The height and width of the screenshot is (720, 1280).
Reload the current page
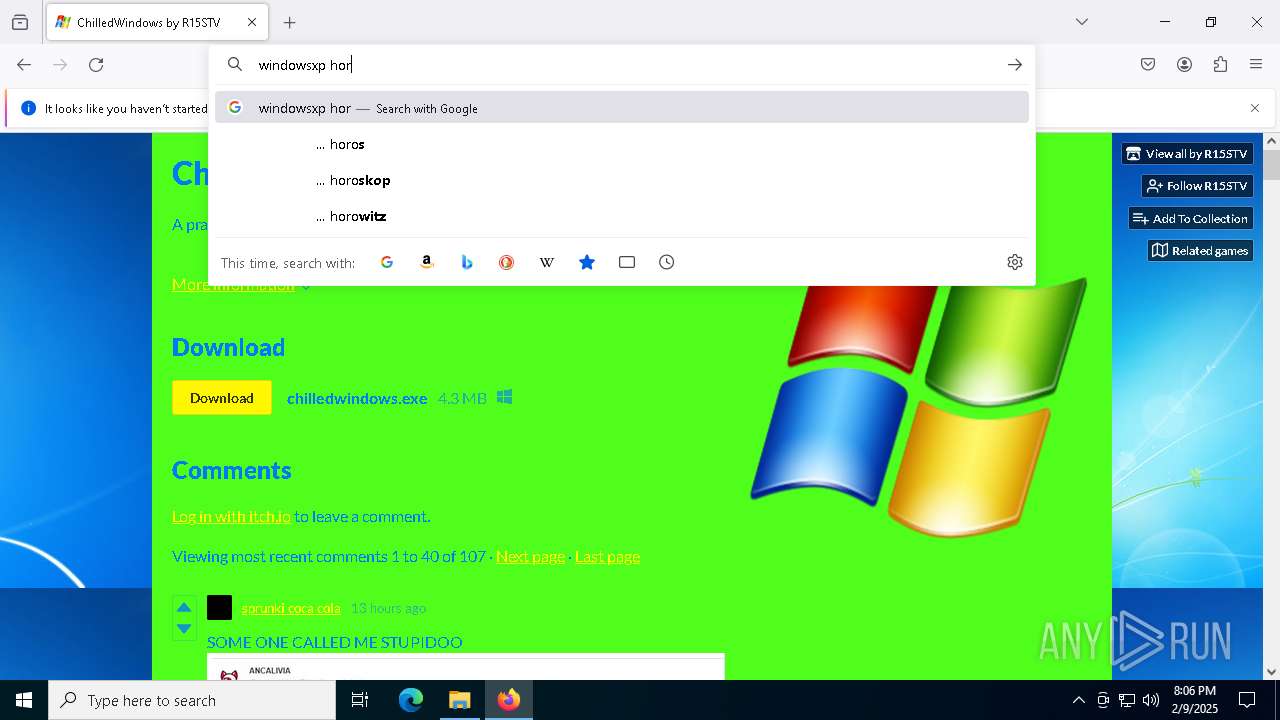tap(96, 65)
